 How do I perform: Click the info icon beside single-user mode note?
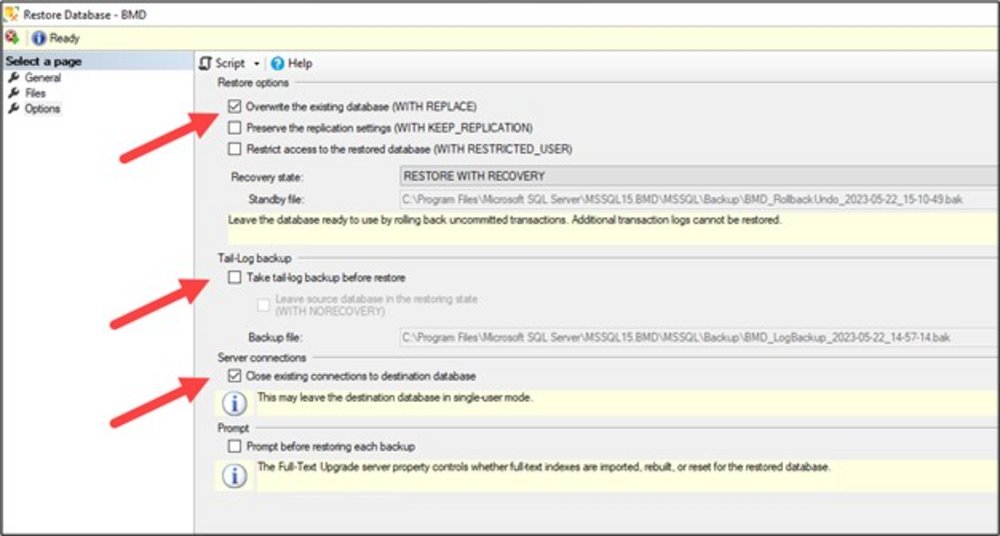pos(234,404)
